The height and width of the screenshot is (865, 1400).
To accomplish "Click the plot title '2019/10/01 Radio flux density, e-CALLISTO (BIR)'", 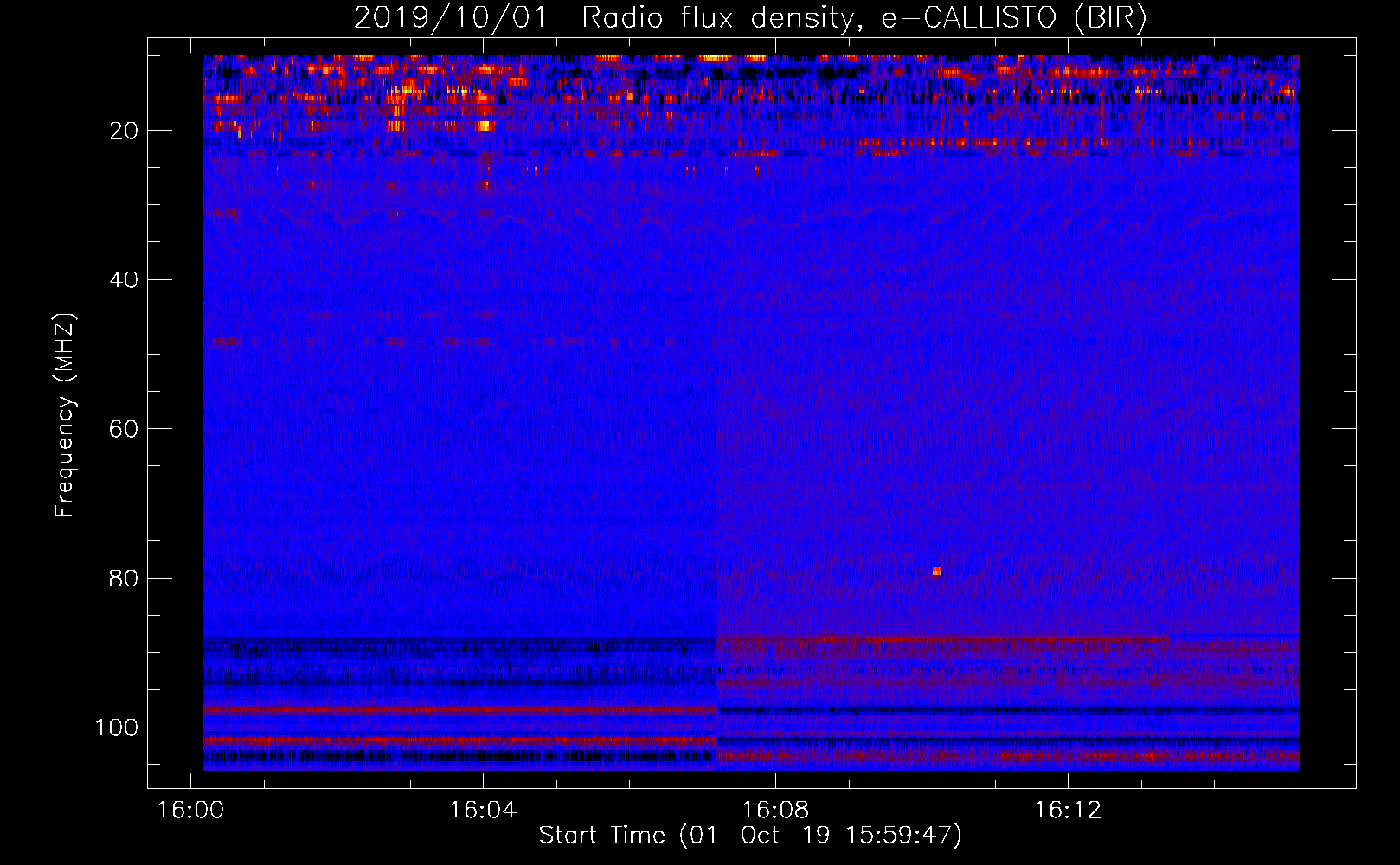I will 750,17.
